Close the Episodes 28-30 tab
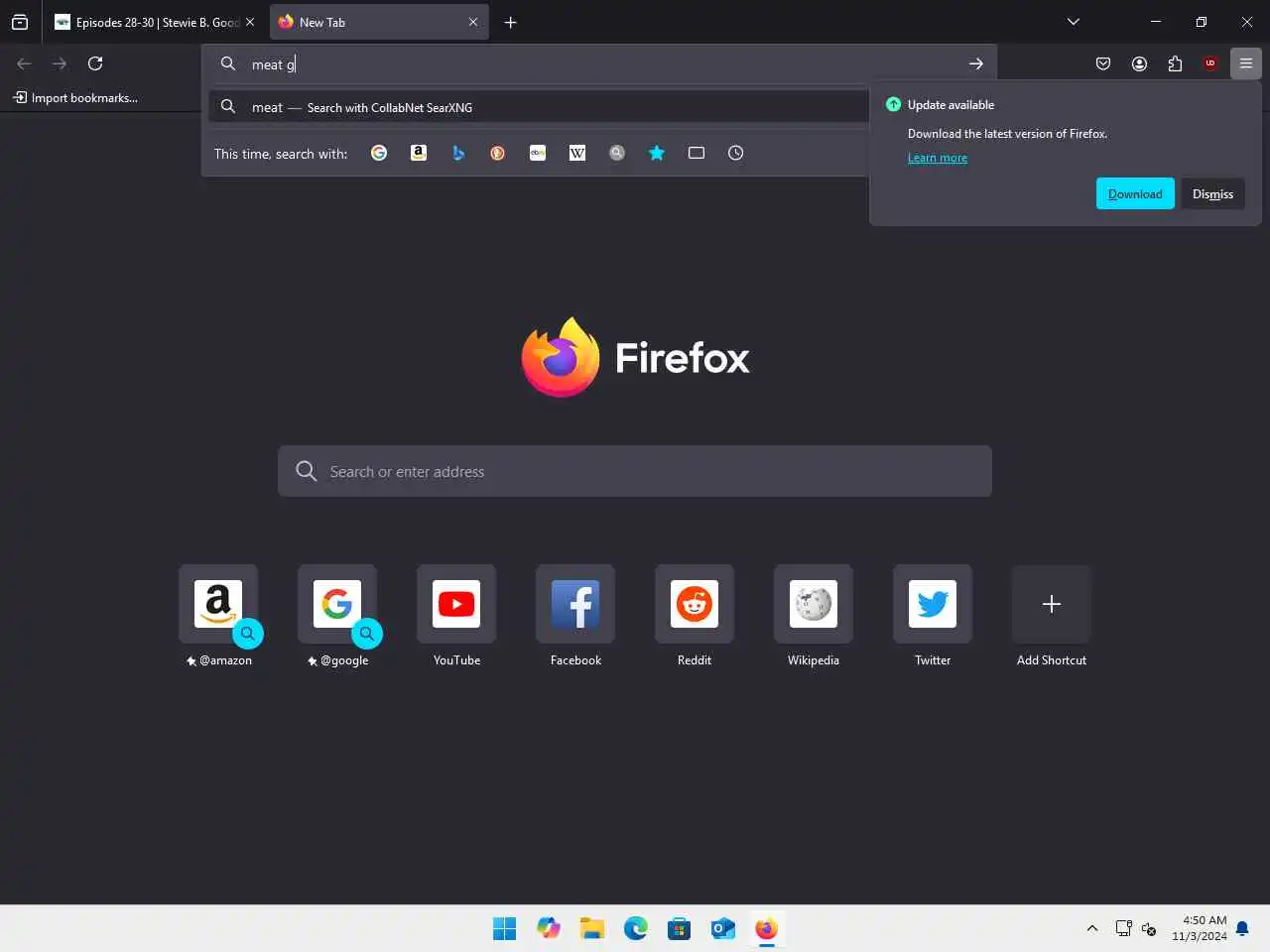The width and height of the screenshot is (1270, 952). [250, 22]
